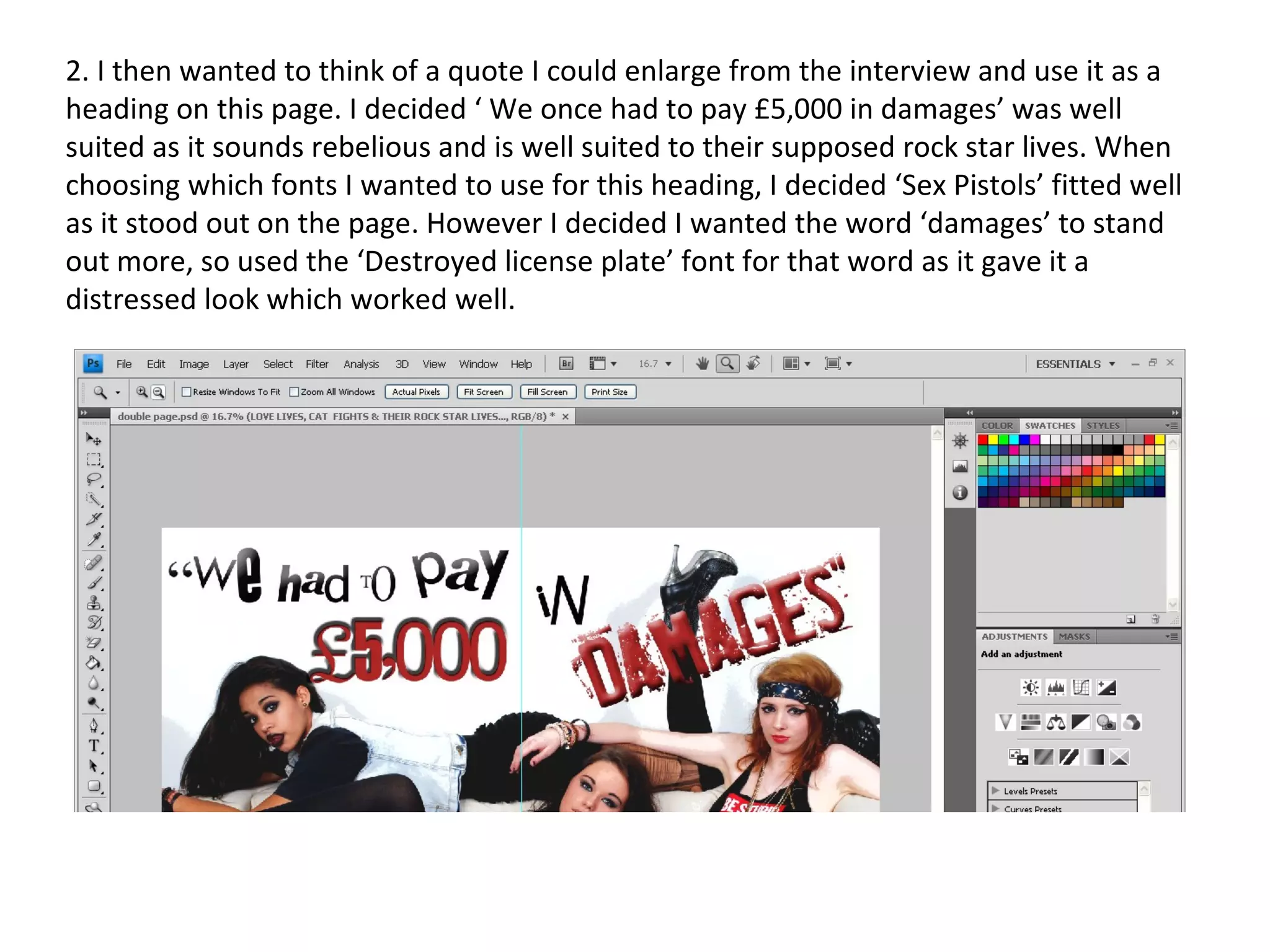This screenshot has width=1270, height=952.
Task: Launch Adobe Bridge from Br icon
Action: [566, 364]
